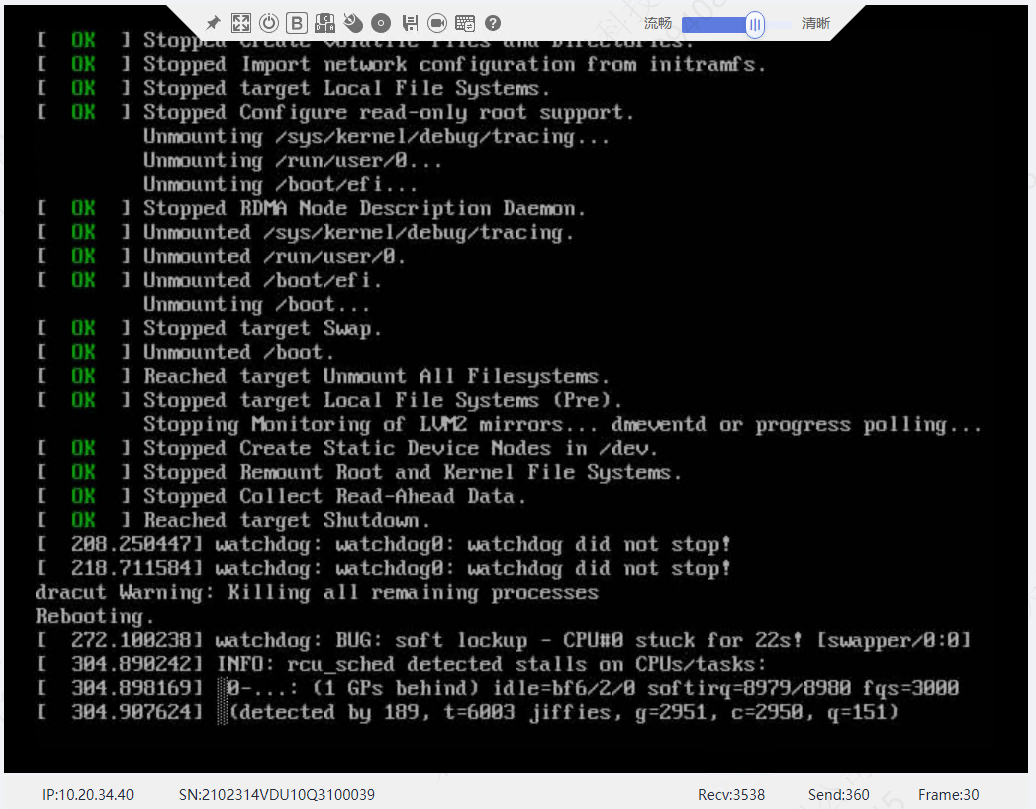Pin the KVM console toolbar
Image resolution: width=1036 pixels, height=809 pixels.
point(213,24)
